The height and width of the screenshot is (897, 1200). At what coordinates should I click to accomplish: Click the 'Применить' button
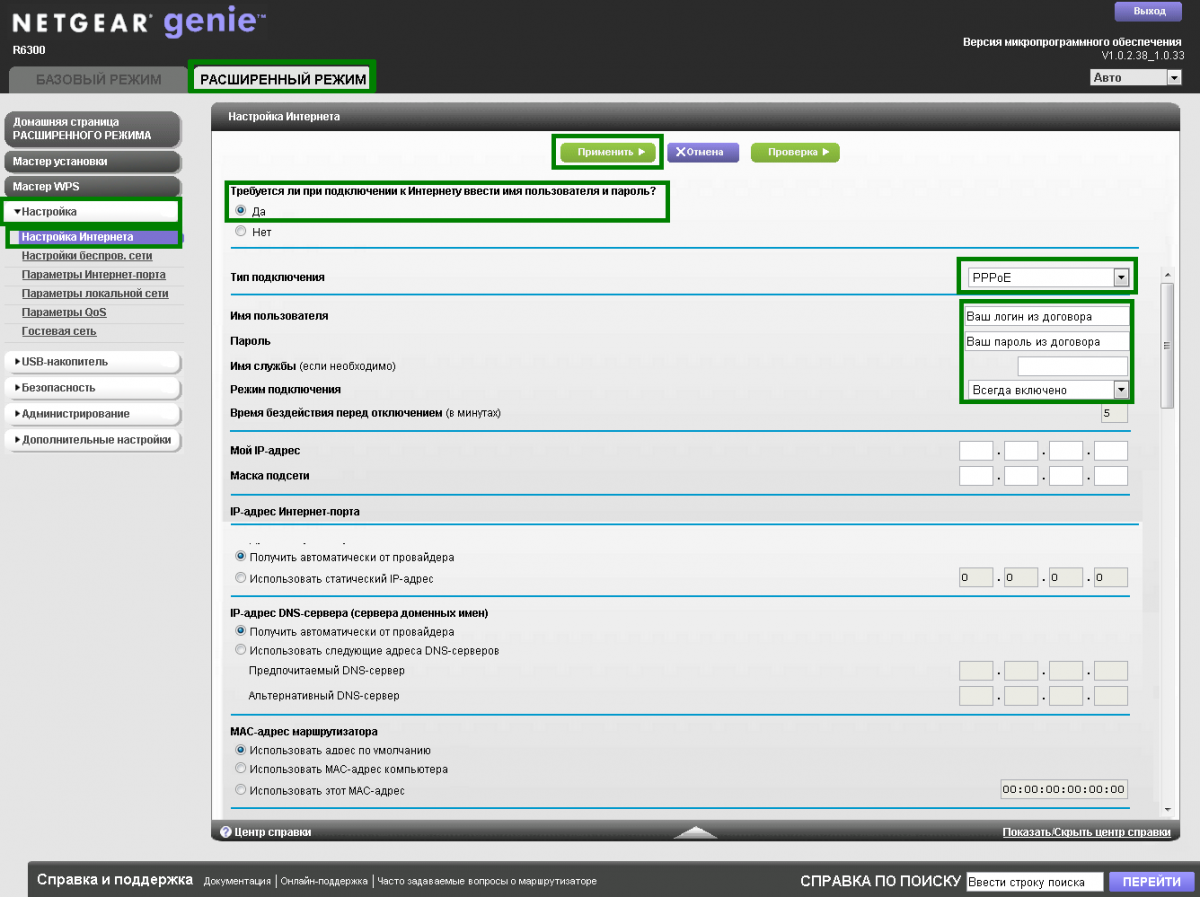[608, 152]
